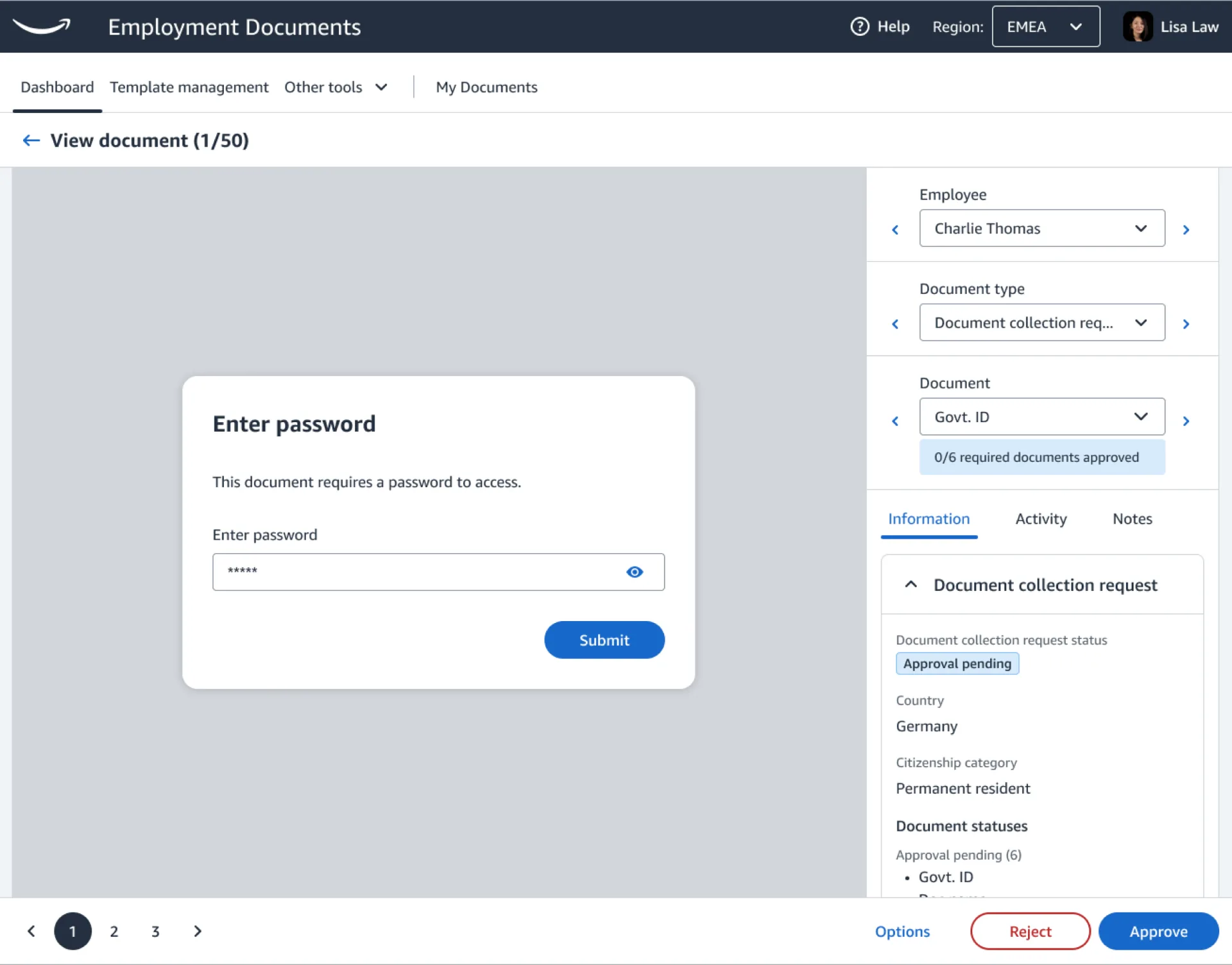Select the Information tab
Screen dimensions: 1232x965
tap(928, 518)
